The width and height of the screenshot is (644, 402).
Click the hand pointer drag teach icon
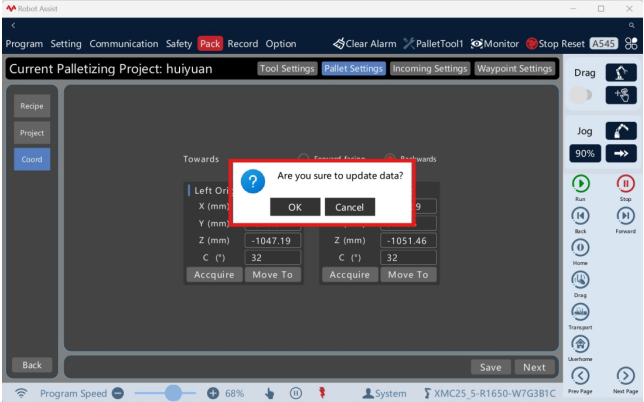tap(621, 95)
